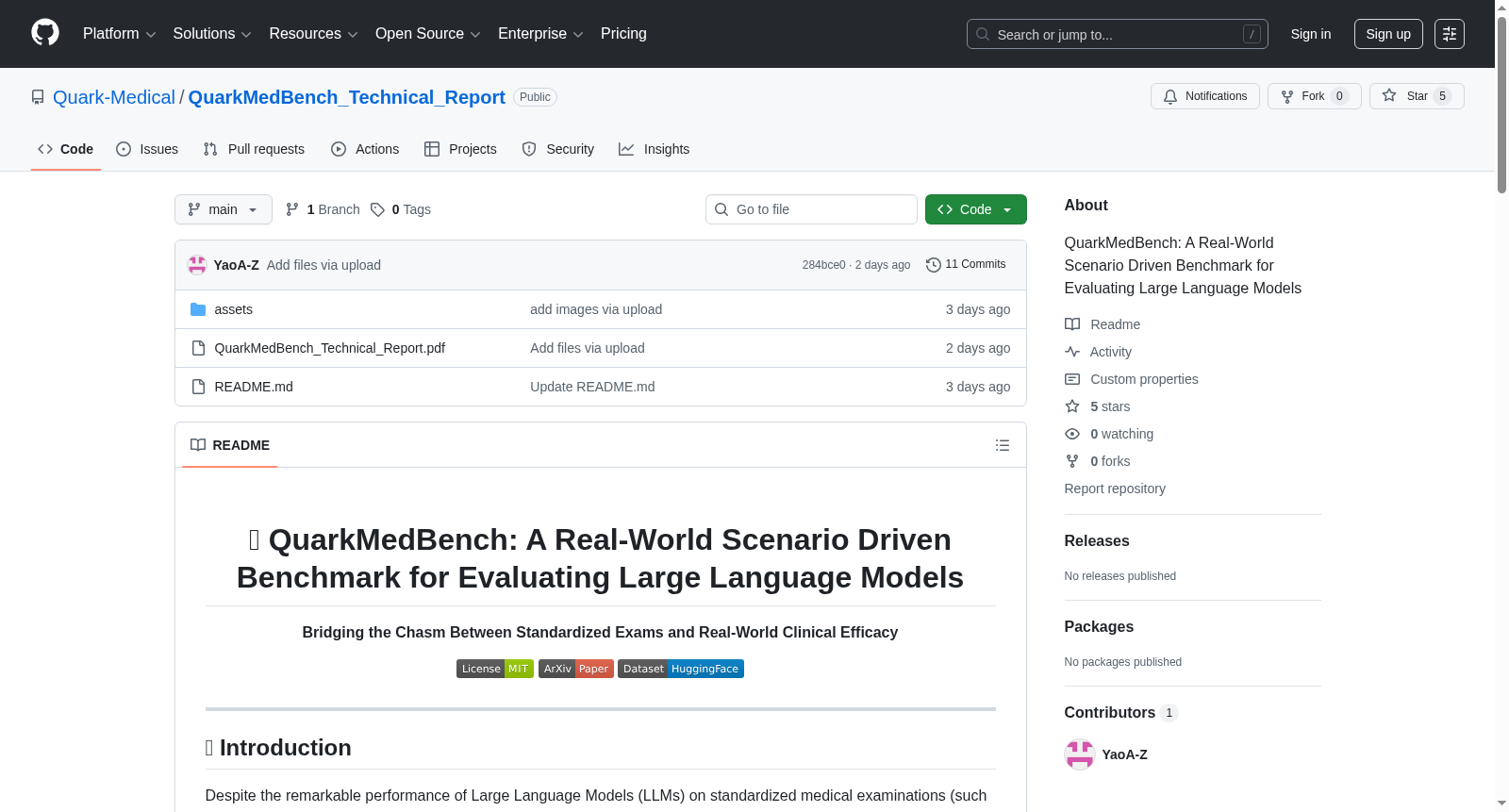
Task: Go to the GitHub homepage logo
Action: (45, 33)
